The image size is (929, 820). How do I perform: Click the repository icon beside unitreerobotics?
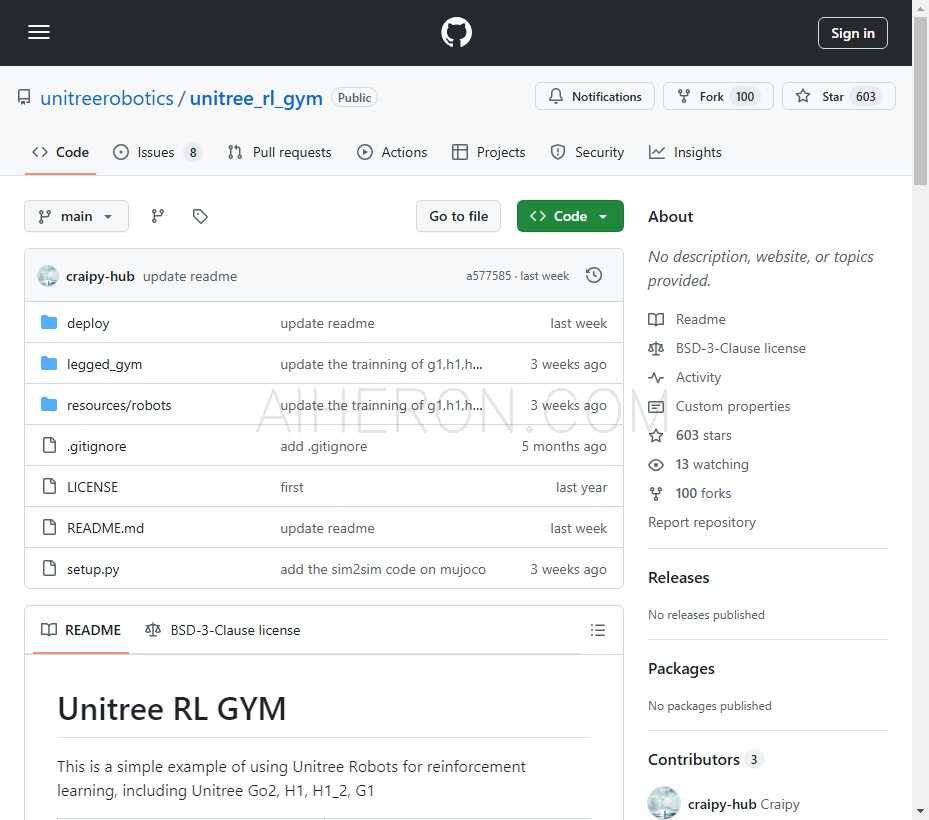[x=24, y=97]
